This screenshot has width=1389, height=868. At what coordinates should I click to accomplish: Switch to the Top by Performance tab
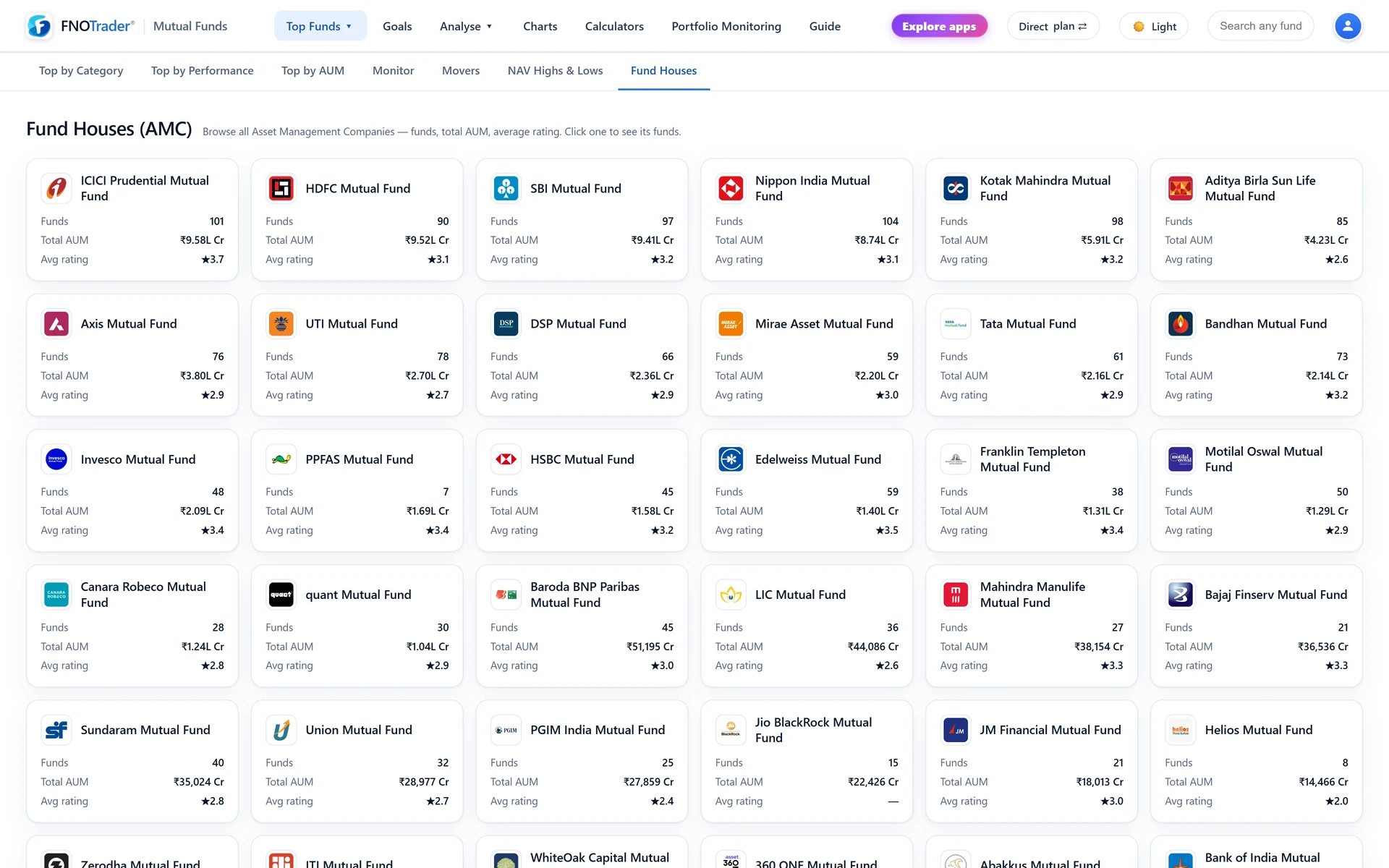point(203,70)
